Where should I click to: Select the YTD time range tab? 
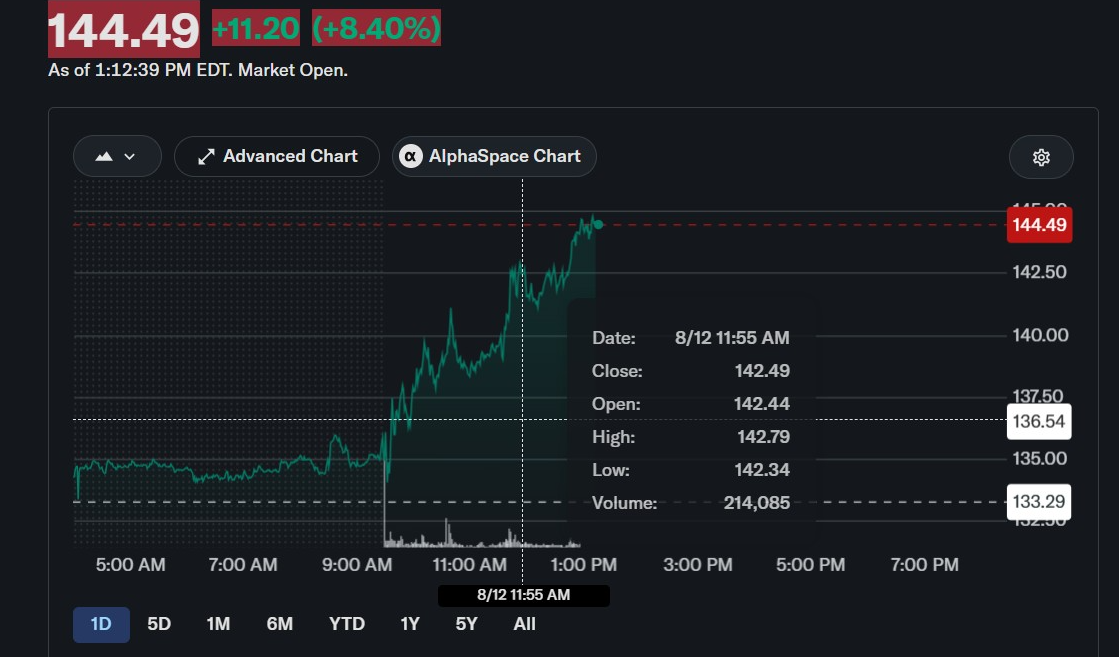347,624
